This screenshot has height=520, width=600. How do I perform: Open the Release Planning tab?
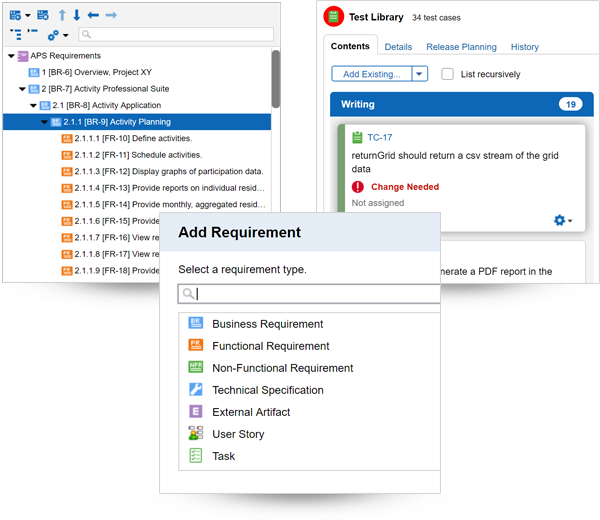click(x=461, y=47)
